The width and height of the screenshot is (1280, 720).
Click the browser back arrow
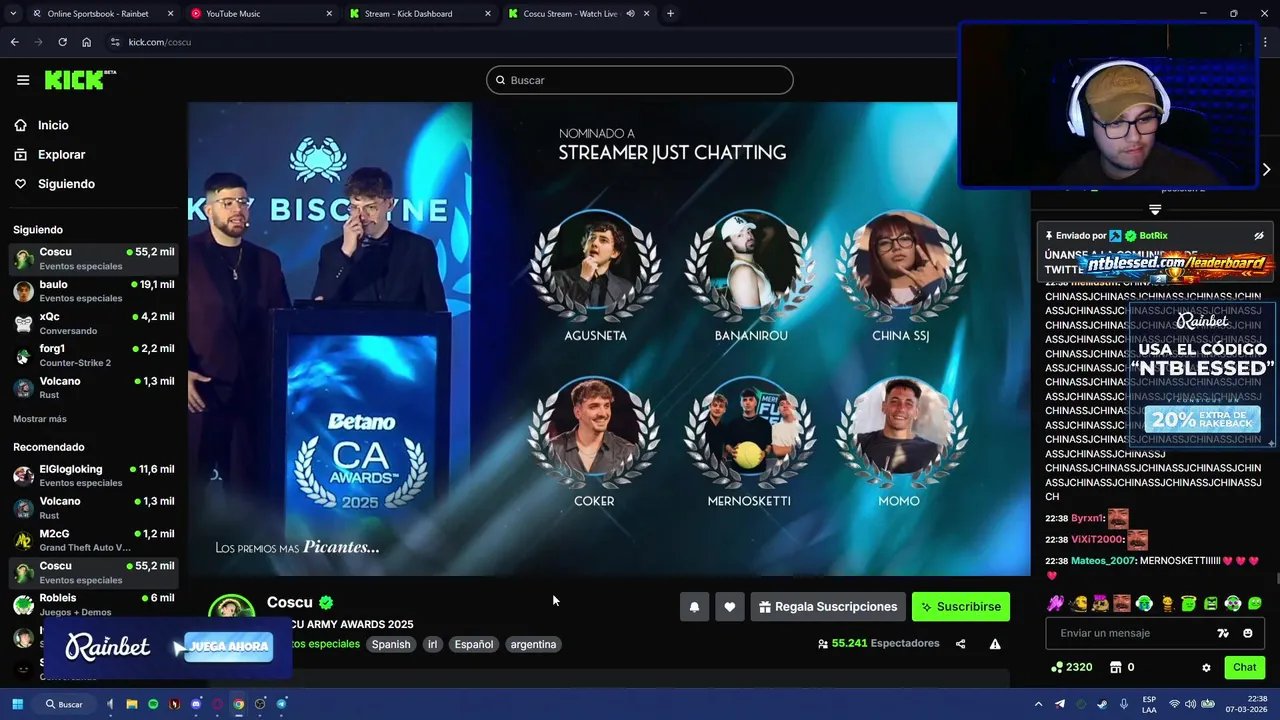(14, 42)
